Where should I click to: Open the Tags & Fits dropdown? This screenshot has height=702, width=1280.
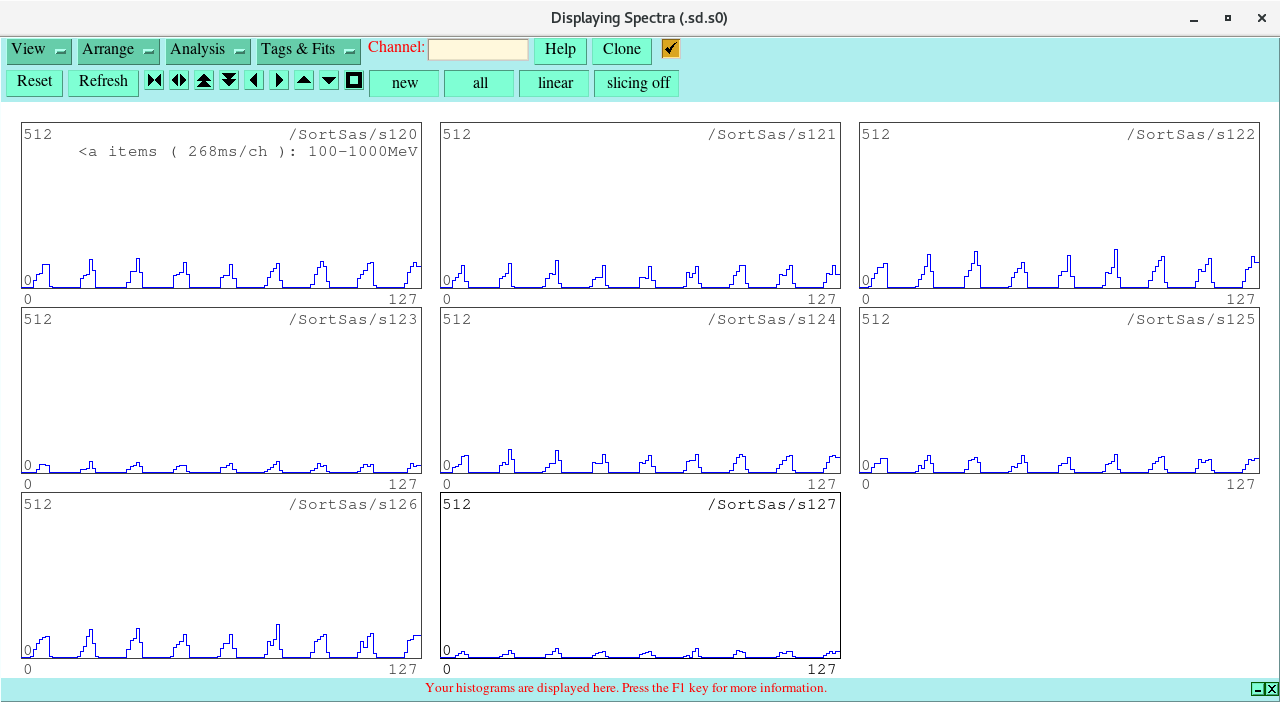tap(308, 50)
